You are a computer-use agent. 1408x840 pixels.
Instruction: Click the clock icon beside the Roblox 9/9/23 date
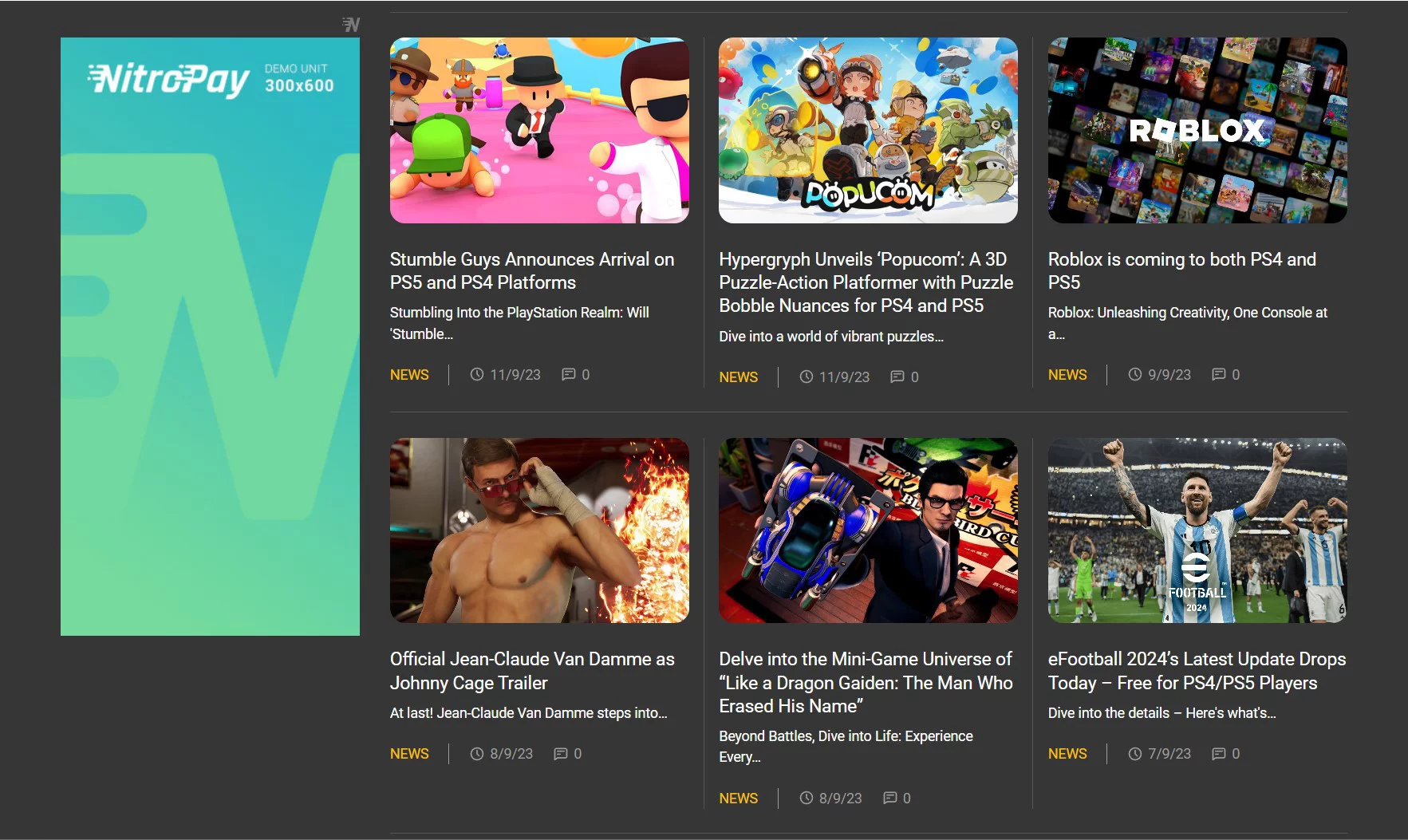coord(1134,374)
